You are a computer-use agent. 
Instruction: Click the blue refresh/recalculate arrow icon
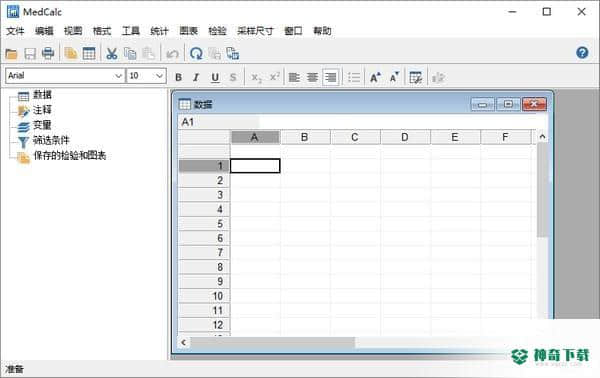coord(196,54)
